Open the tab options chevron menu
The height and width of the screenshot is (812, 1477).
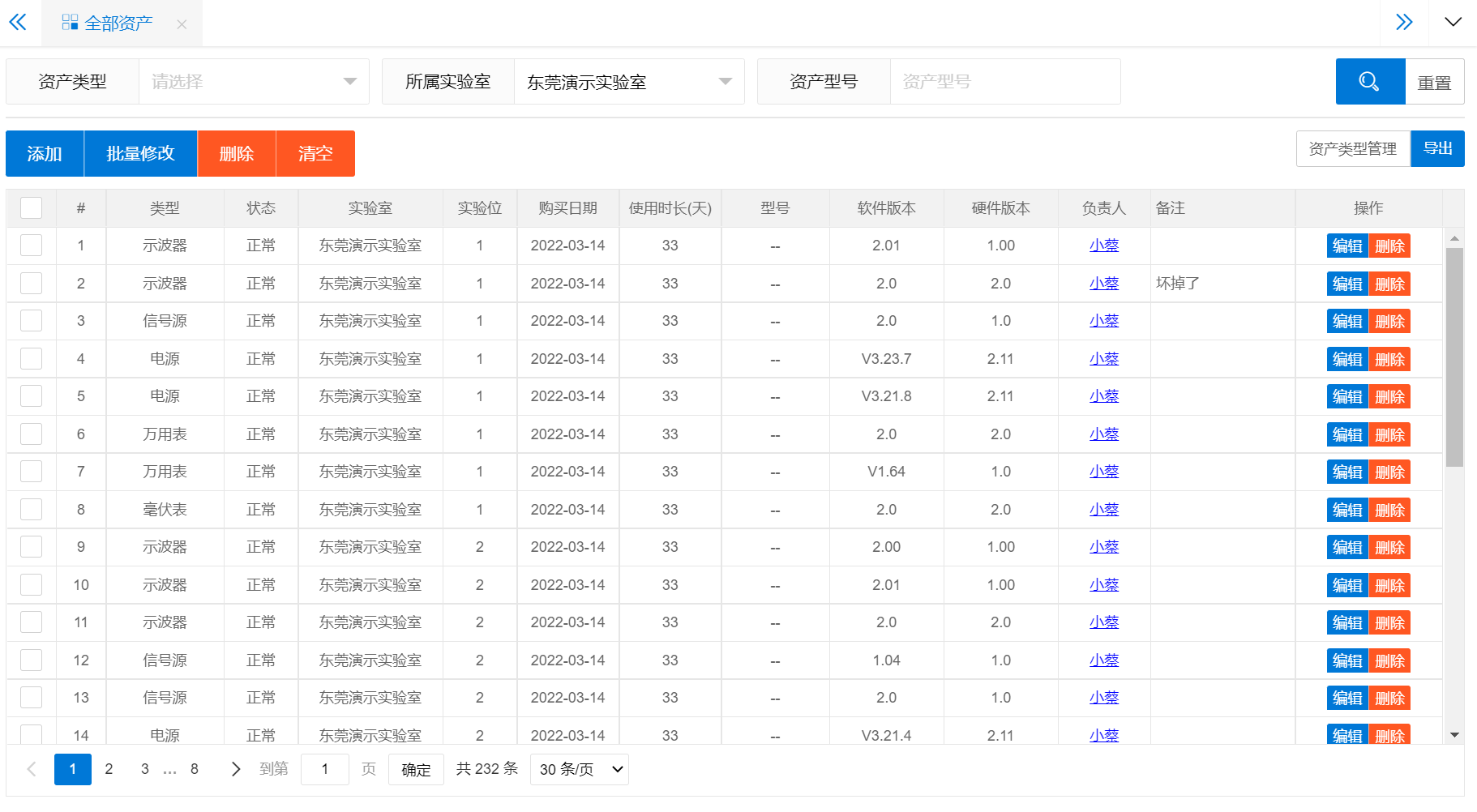coord(1453,22)
